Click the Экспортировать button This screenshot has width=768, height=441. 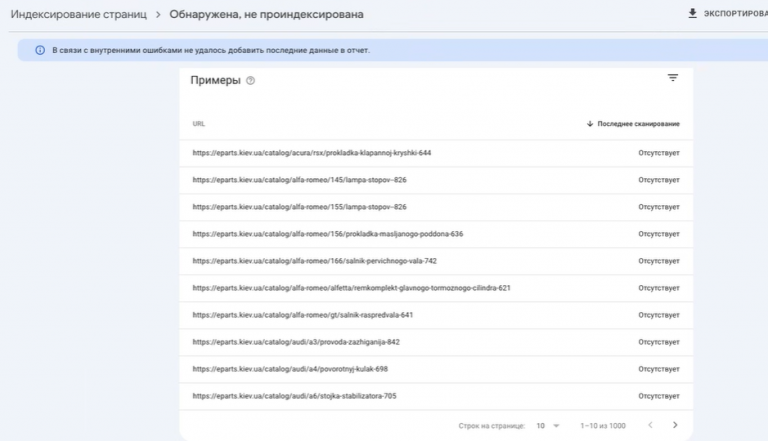(728, 13)
